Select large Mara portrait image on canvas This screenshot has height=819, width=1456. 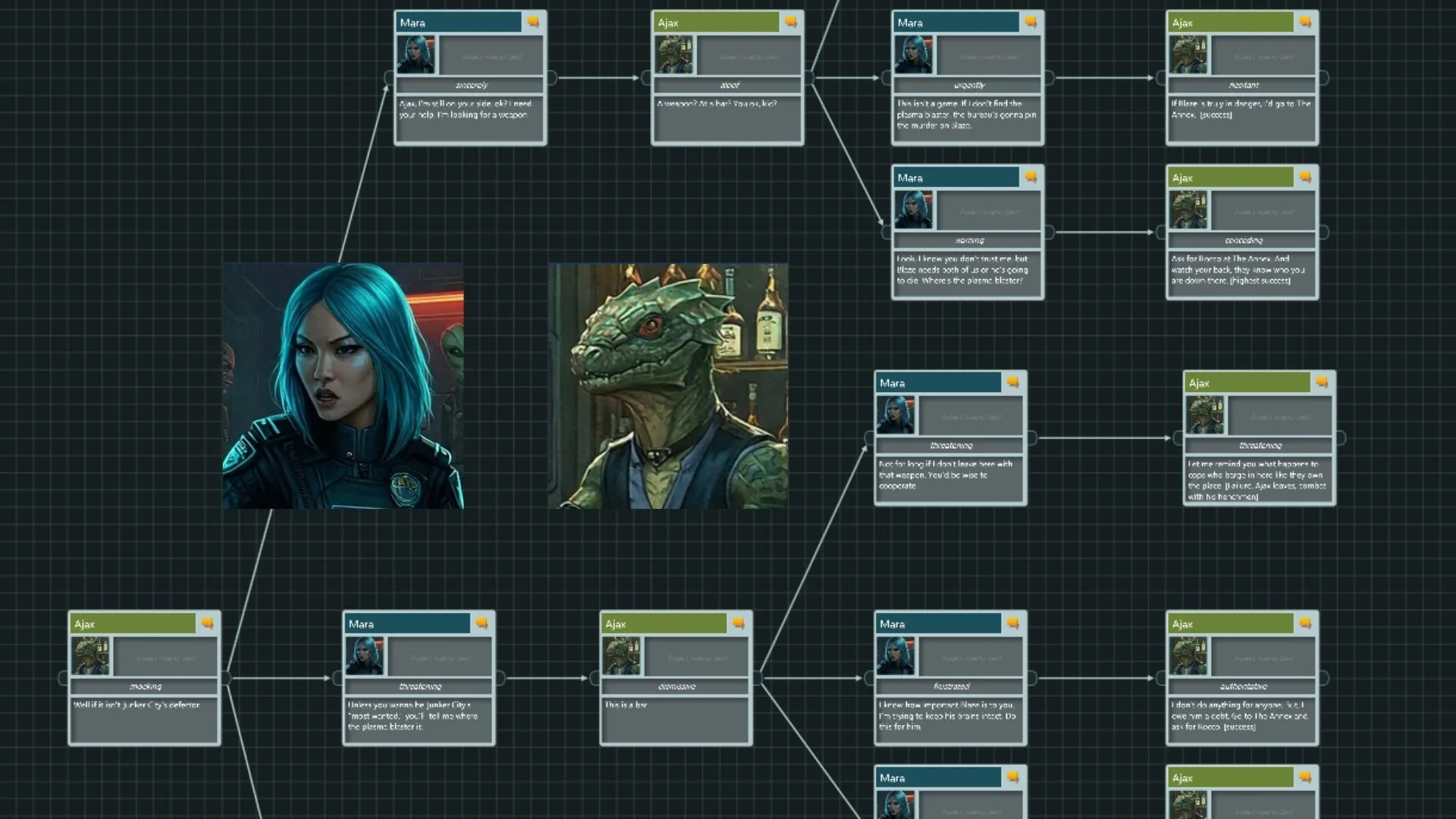coord(343,385)
